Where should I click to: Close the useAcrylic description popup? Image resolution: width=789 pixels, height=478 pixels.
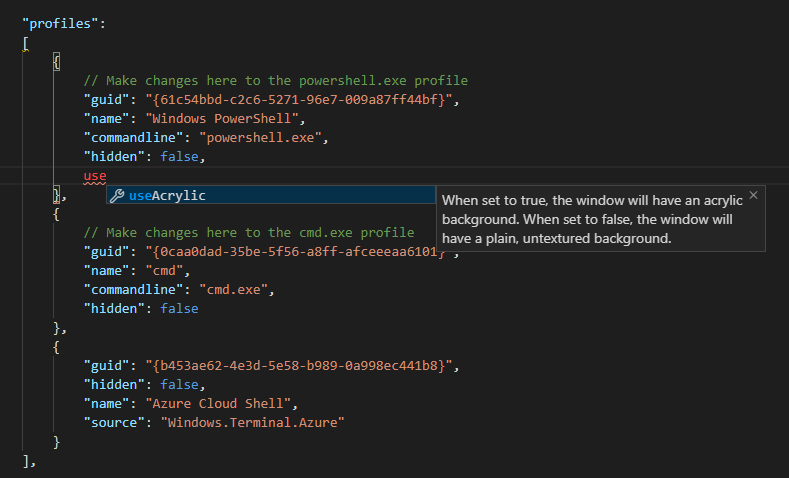pos(753,195)
